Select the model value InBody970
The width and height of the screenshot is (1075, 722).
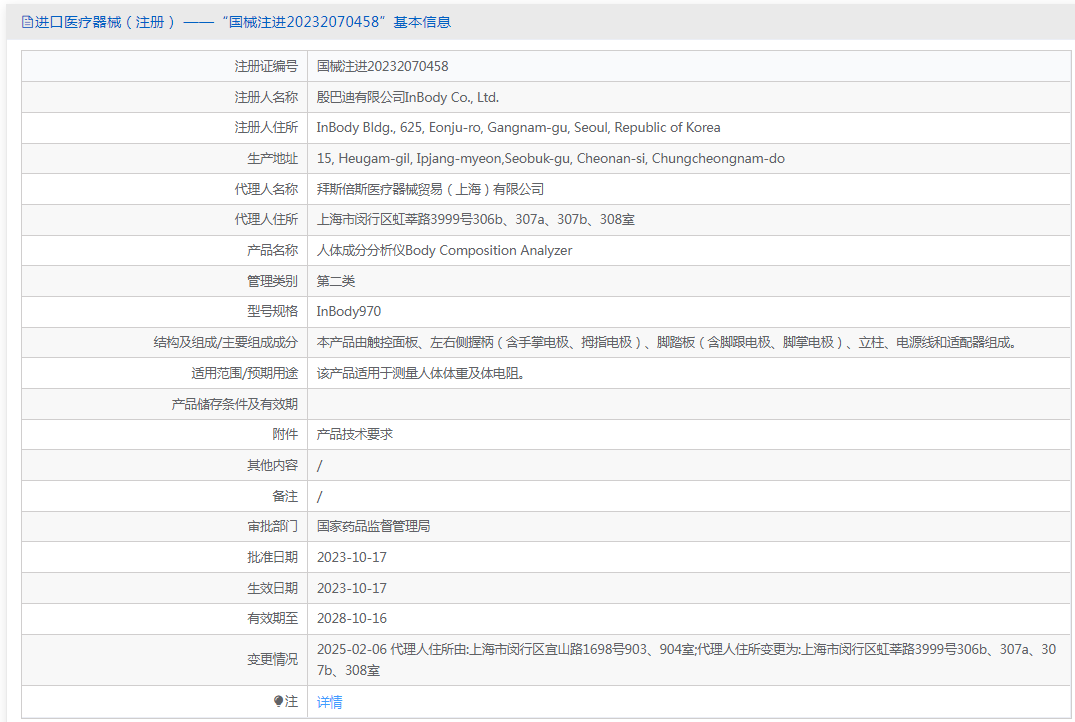349,311
